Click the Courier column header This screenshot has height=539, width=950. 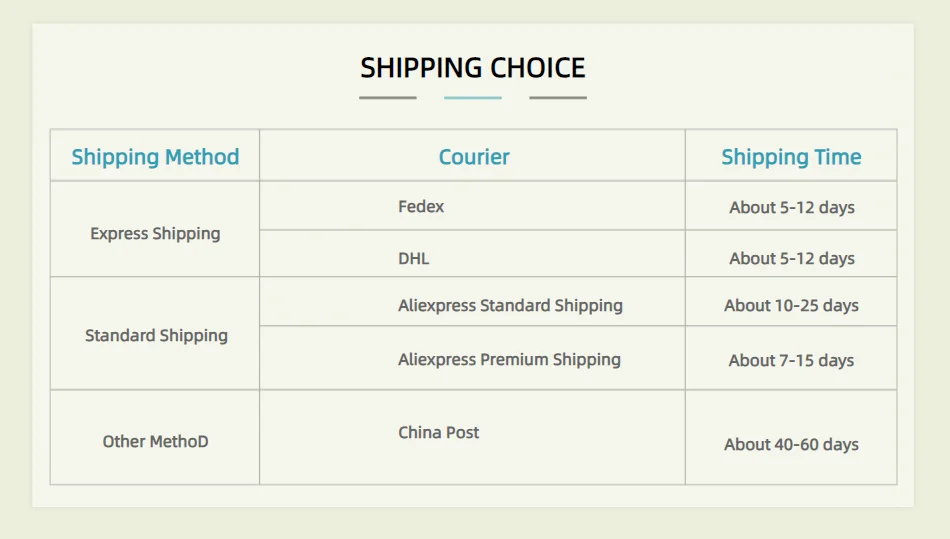click(474, 157)
